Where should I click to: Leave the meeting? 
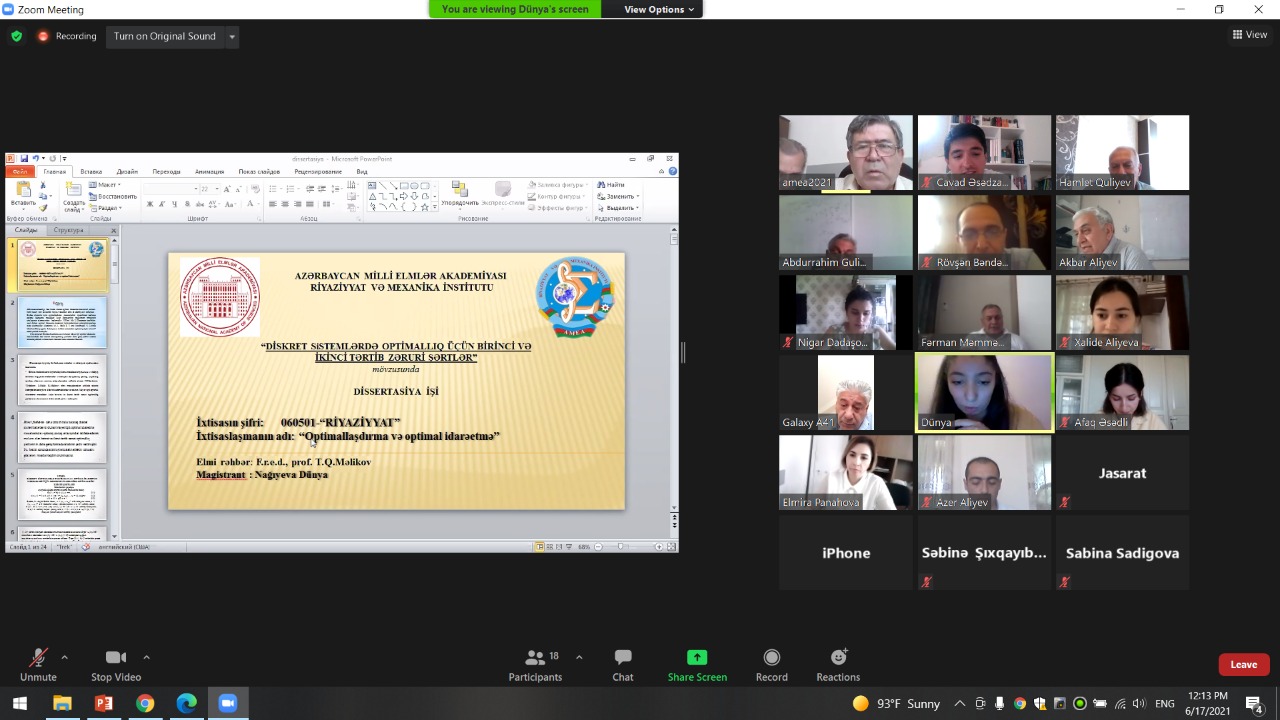pos(1243,664)
